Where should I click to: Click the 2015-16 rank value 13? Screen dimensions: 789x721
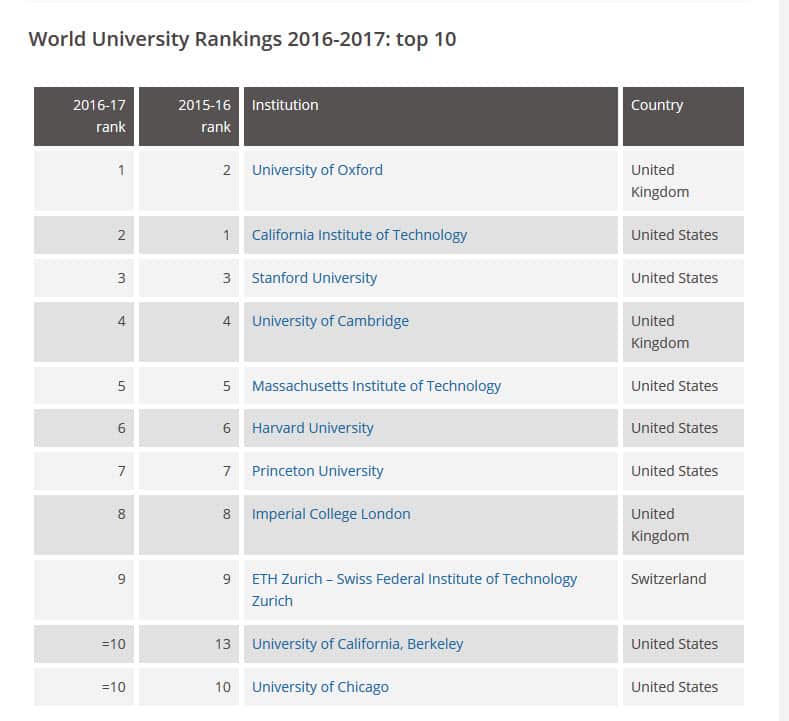(222, 644)
